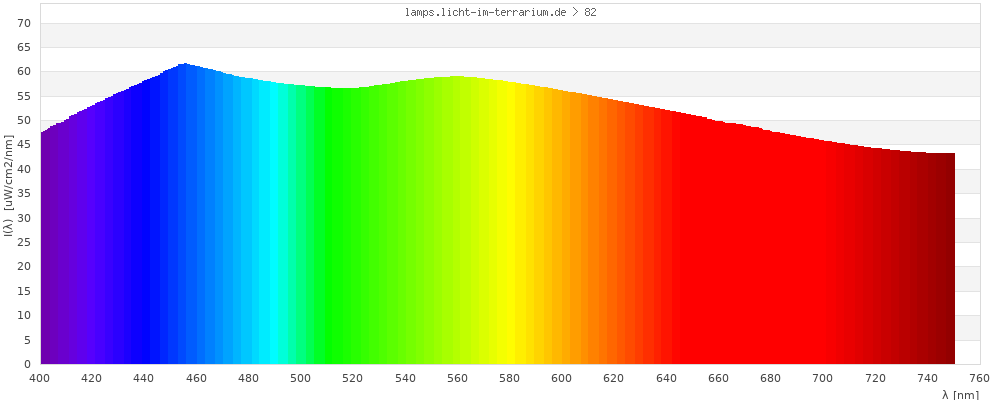The width and height of the screenshot is (1000, 400).
Task: Click the 0 intensity axis tick label
Action: tap(28, 364)
